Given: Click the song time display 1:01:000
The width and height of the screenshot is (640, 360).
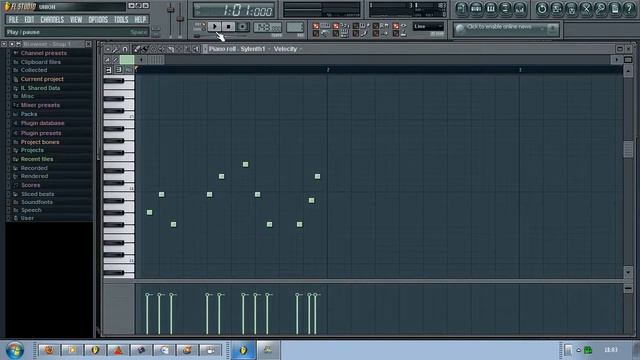Looking at the screenshot, I should (x=233, y=10).
